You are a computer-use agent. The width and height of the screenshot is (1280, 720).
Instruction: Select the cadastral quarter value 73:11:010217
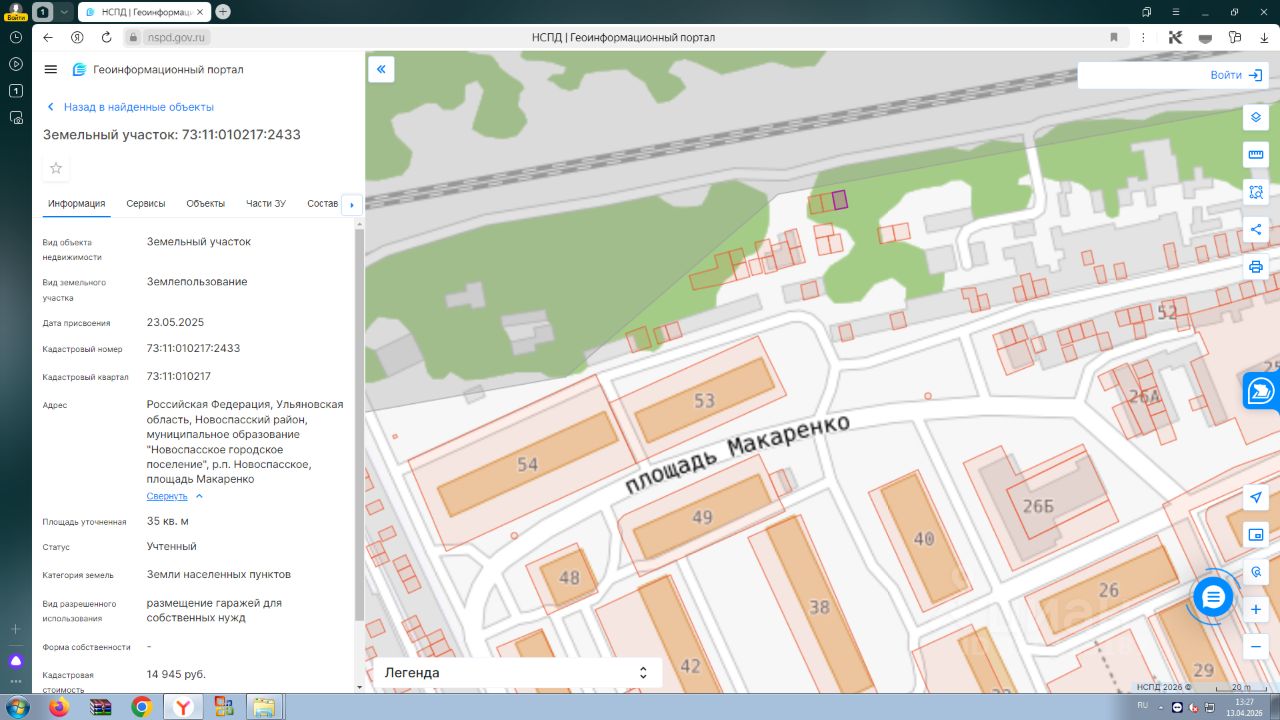pos(179,376)
